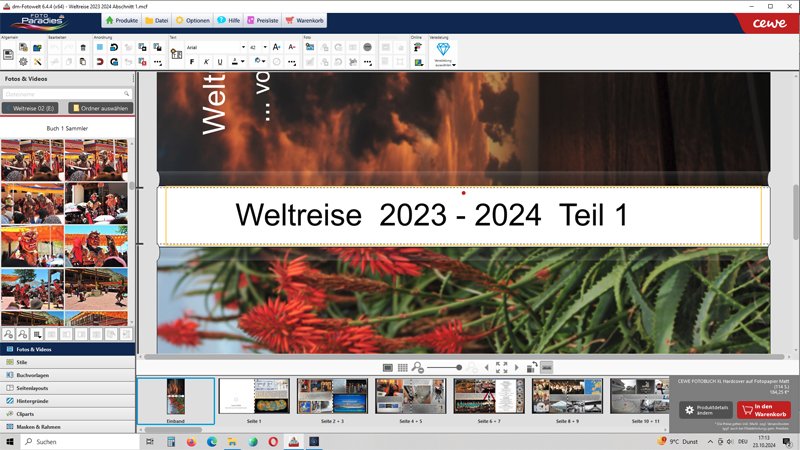Click the search magnifier in the Dateiname field
Screen dimensions: 800x450
(x=126, y=94)
